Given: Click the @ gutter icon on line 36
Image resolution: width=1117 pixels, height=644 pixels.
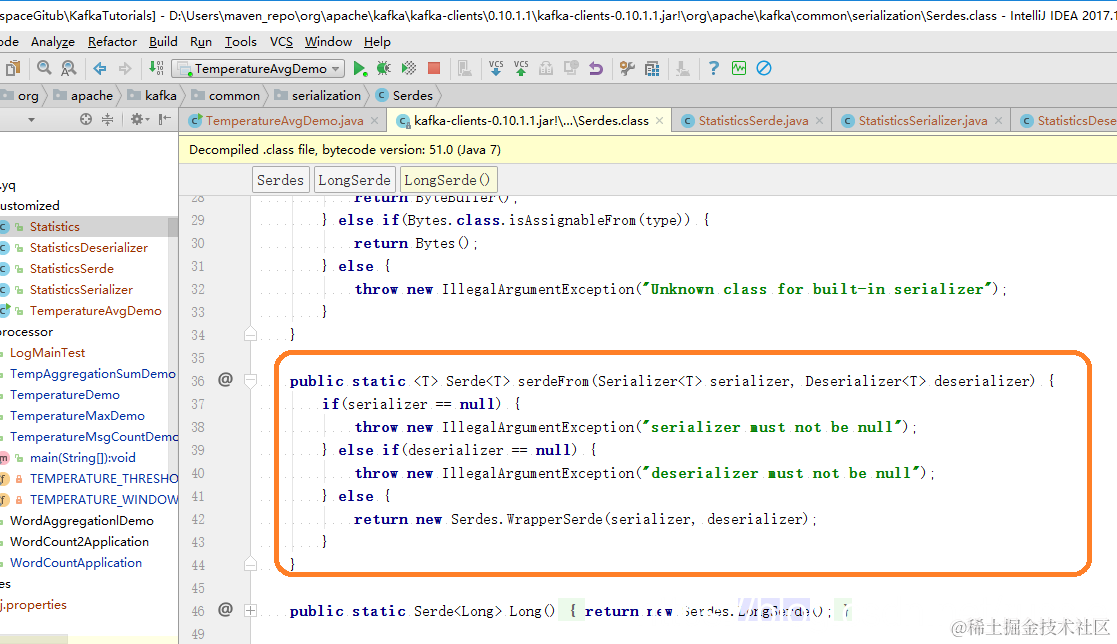Looking at the screenshot, I should click(x=225, y=380).
